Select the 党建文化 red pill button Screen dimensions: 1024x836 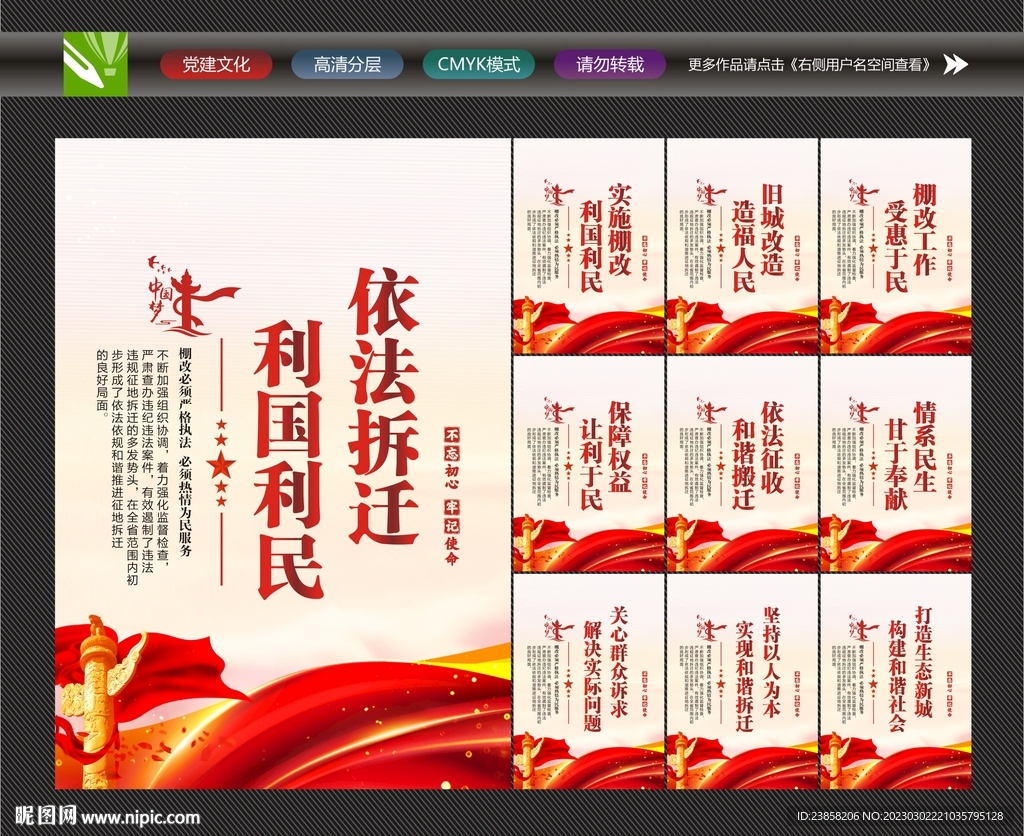216,64
